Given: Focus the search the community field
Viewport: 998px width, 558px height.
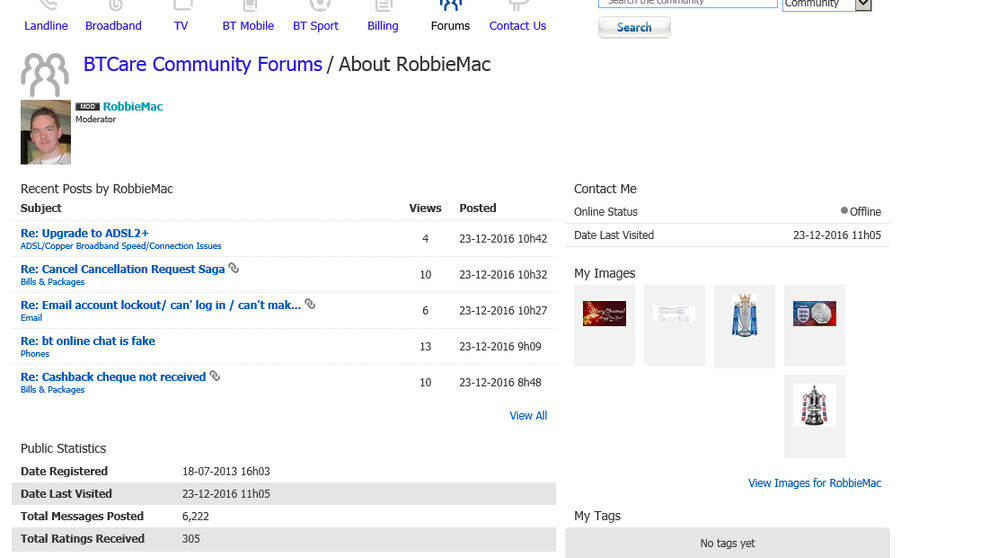Looking at the screenshot, I should click(x=688, y=3).
